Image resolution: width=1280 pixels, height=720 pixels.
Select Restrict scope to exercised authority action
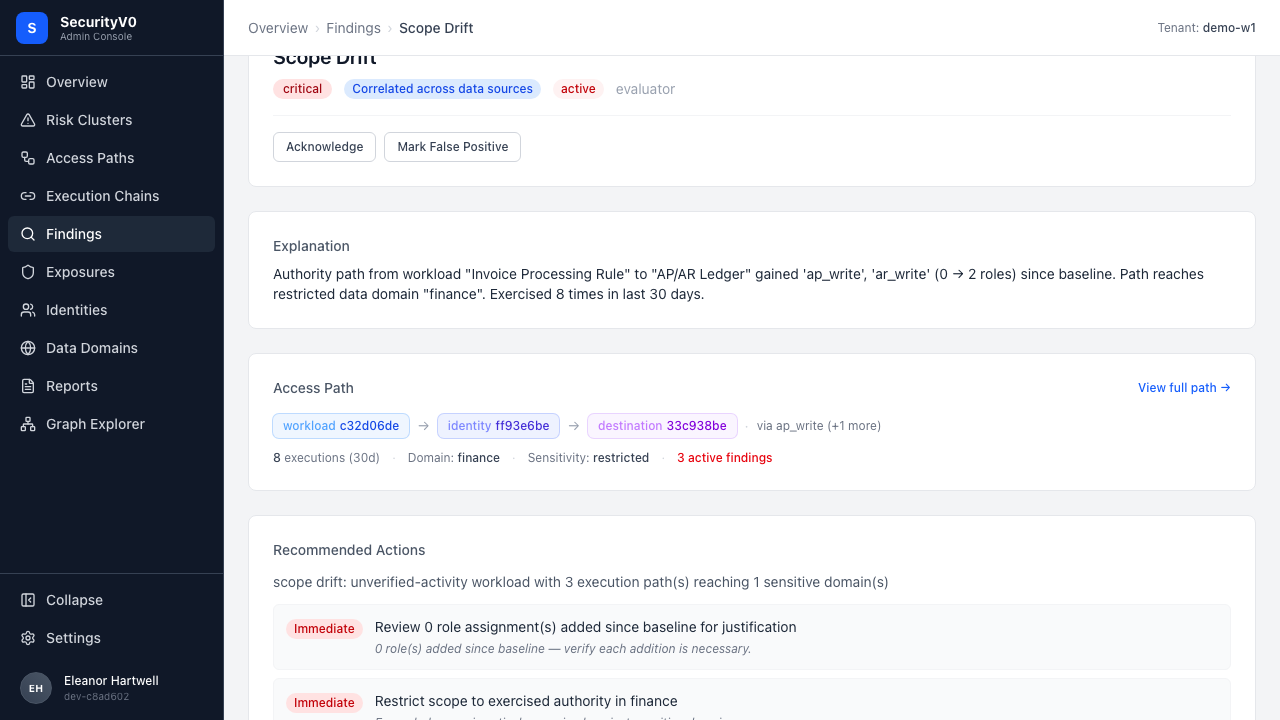(752, 700)
